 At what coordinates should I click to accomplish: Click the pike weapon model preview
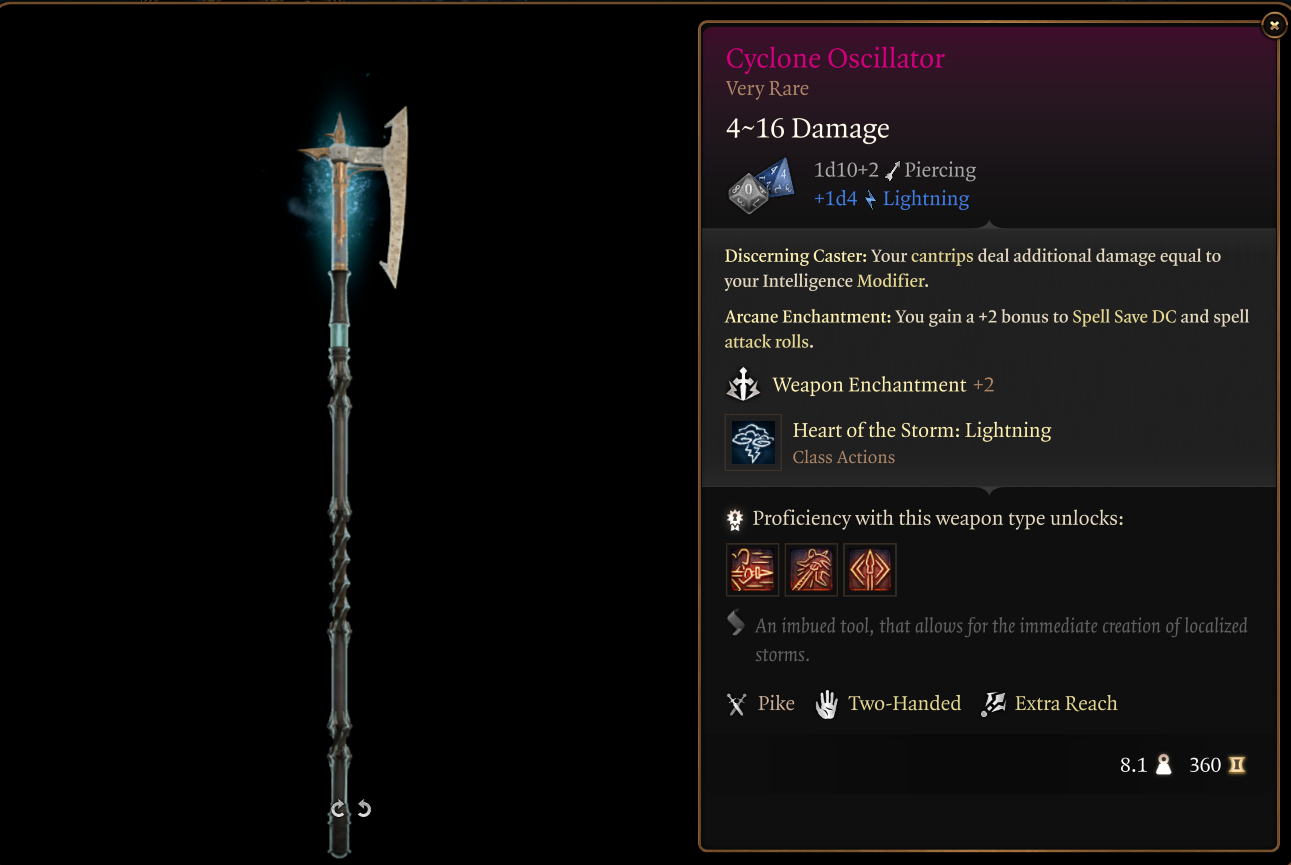(x=352, y=480)
